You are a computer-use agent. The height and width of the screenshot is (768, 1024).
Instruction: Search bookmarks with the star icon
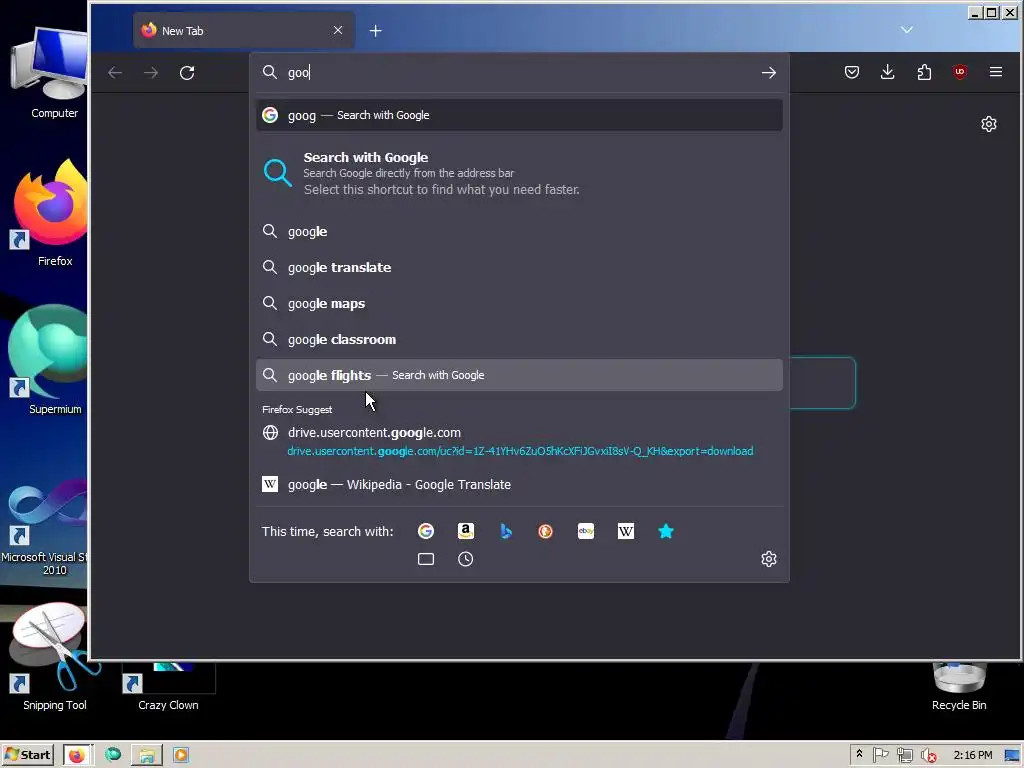point(666,531)
